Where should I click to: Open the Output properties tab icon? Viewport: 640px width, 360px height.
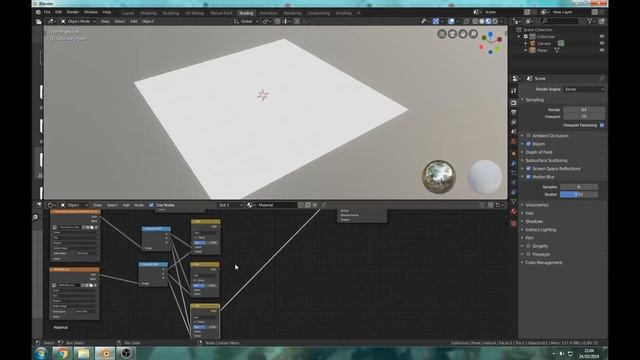point(513,113)
